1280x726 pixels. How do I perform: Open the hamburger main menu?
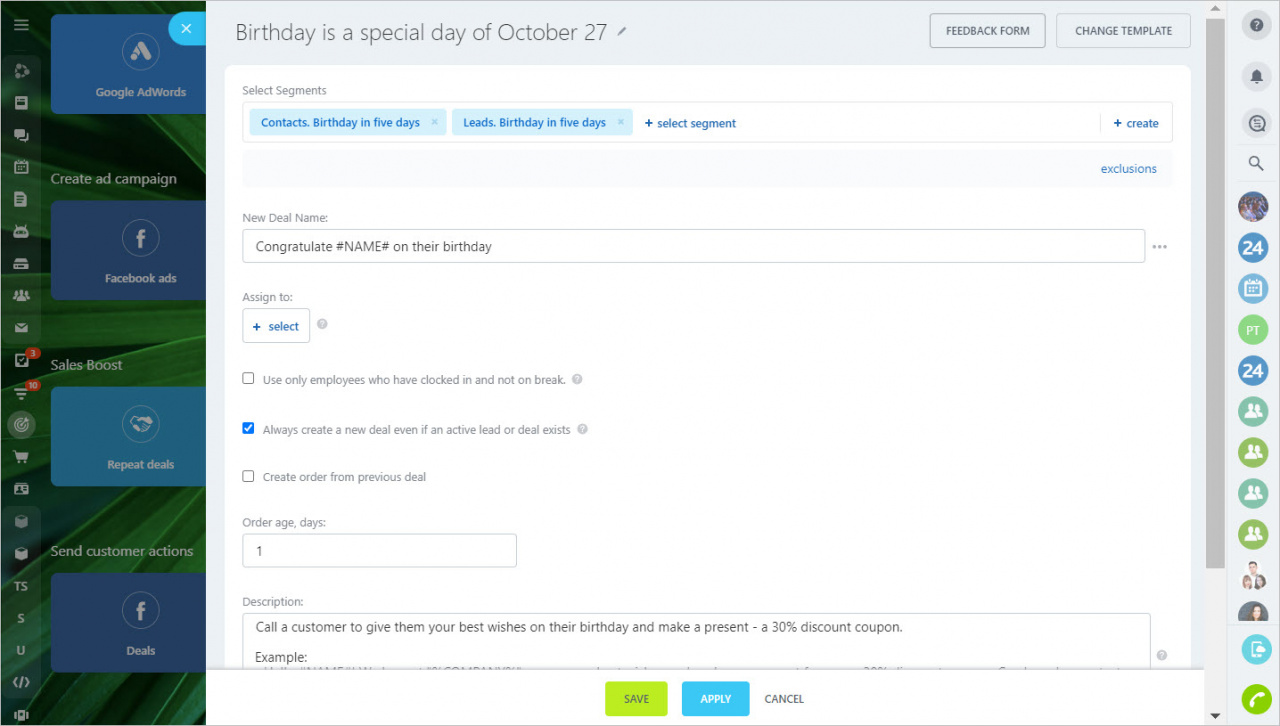point(21,26)
